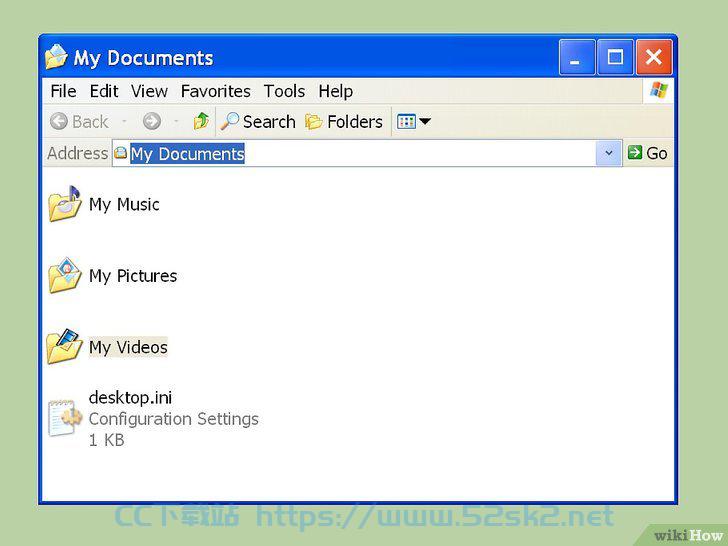Click the Forward arrow icon
Image resolution: width=728 pixels, height=546 pixels.
point(152,122)
